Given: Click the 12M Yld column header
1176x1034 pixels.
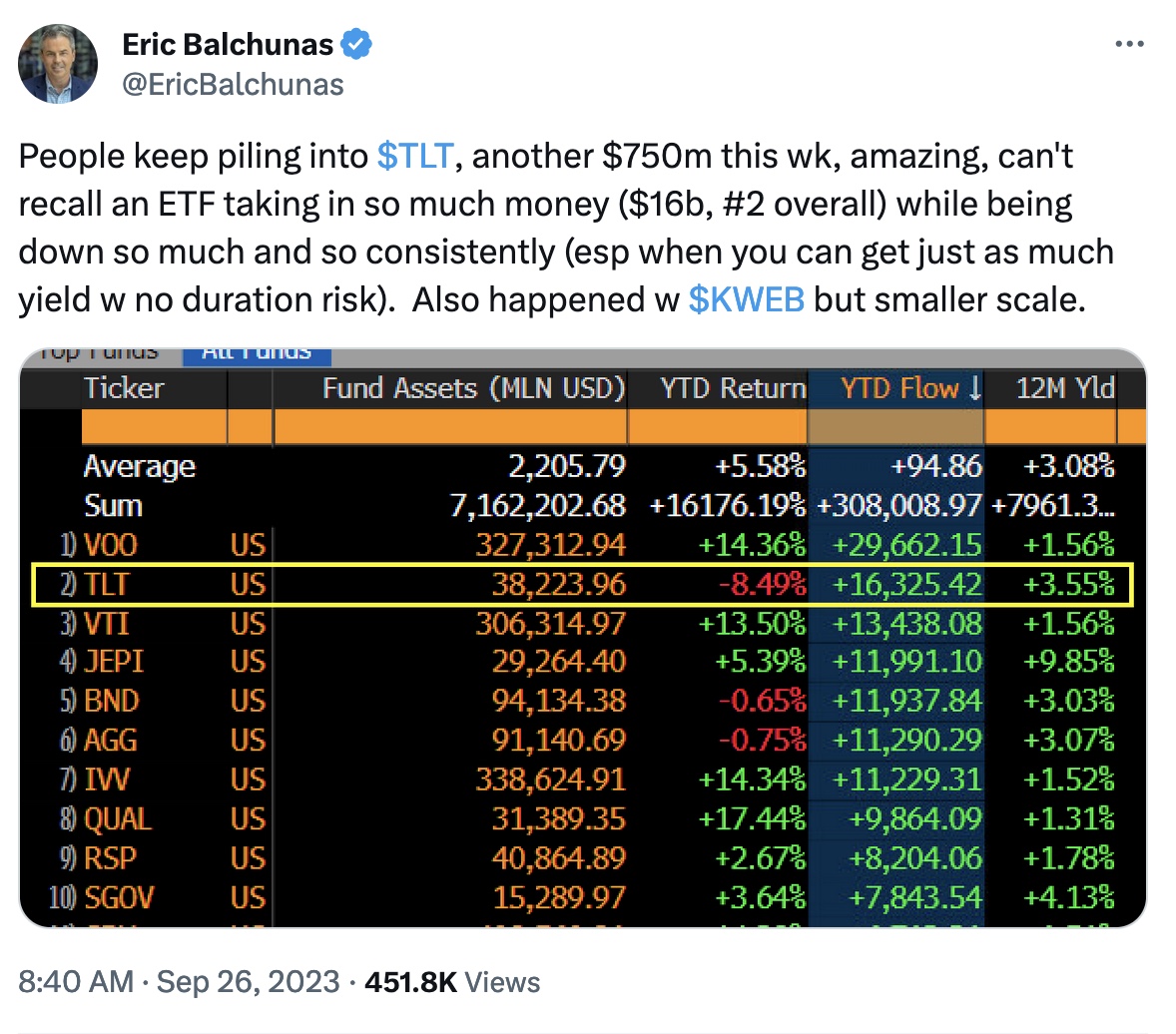Looking at the screenshot, I should (x=1064, y=388).
